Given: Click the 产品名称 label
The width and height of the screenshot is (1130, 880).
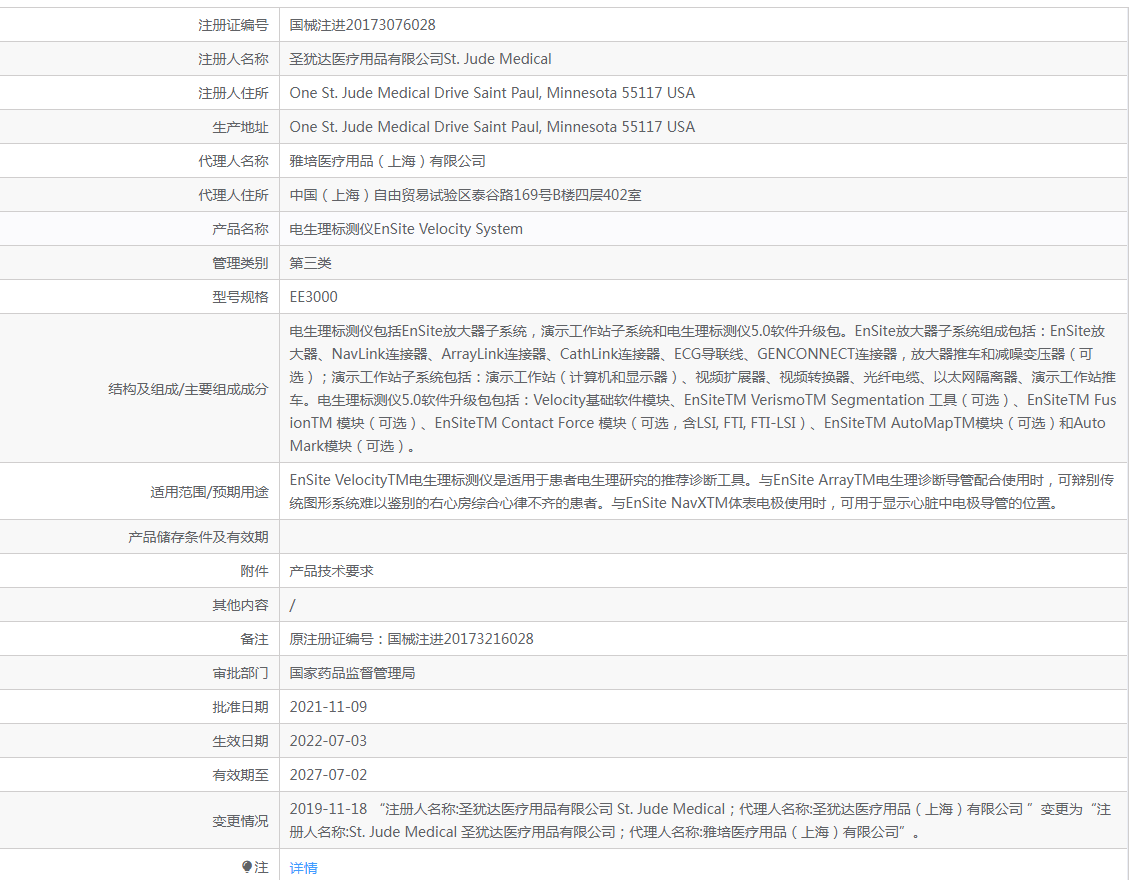Looking at the screenshot, I should click(x=240, y=229).
